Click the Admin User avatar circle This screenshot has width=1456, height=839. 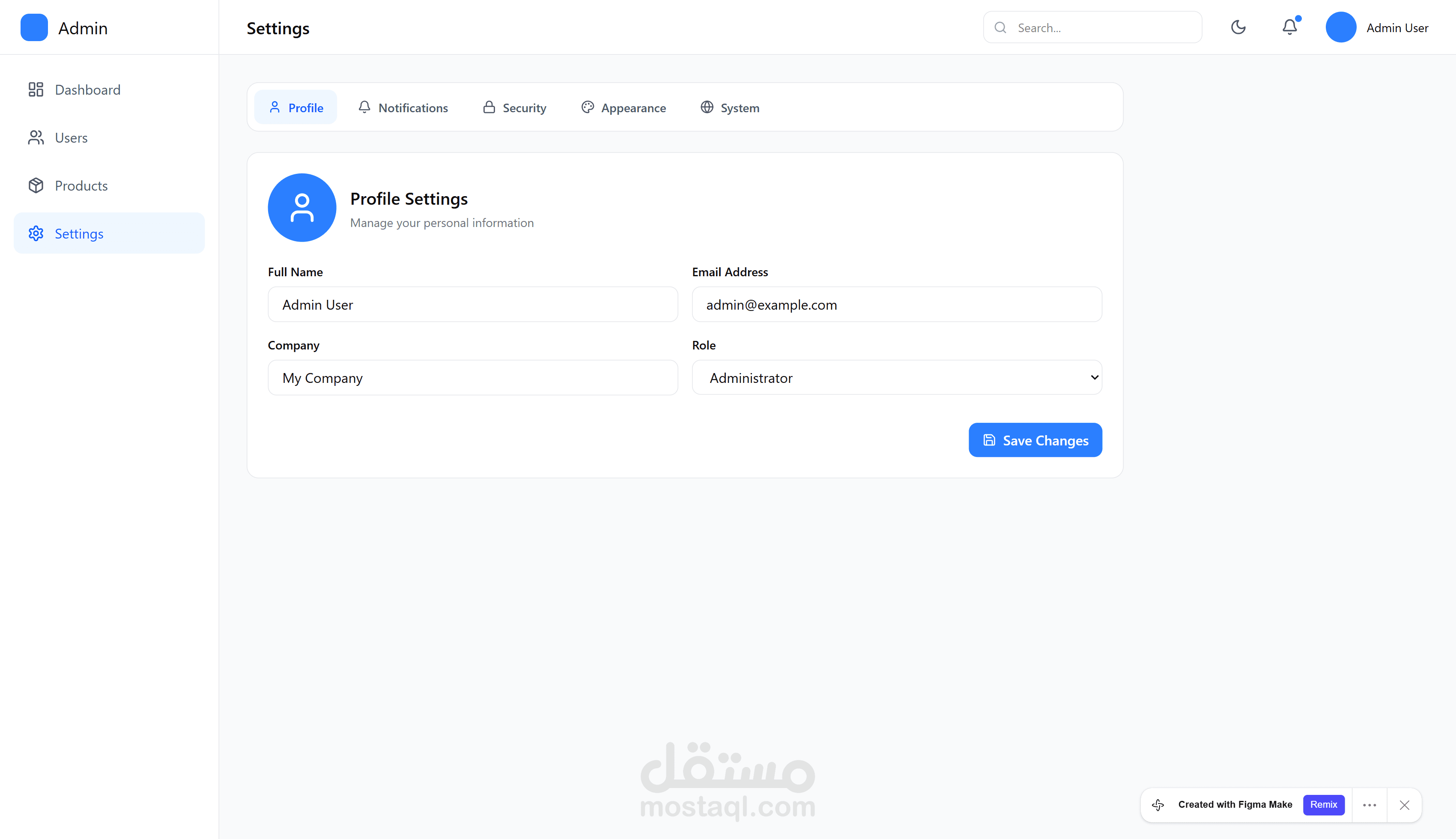coord(1340,27)
